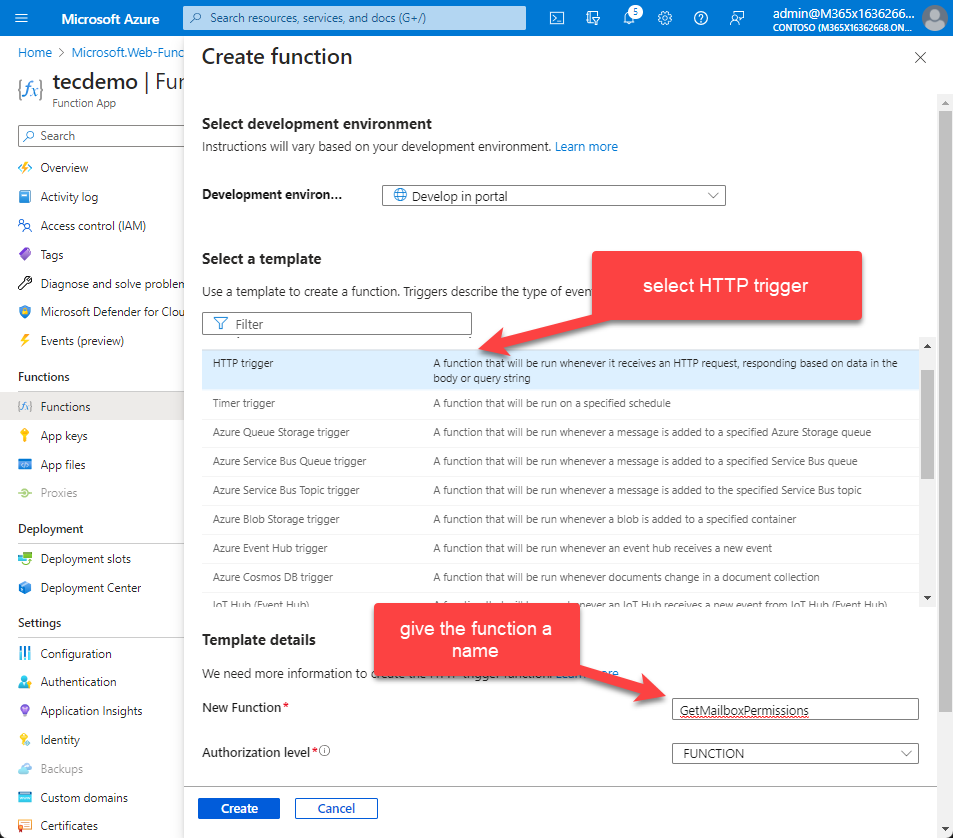Click the Microsoft Defender shield icon
This screenshot has height=838, width=953.
[x=25, y=312]
